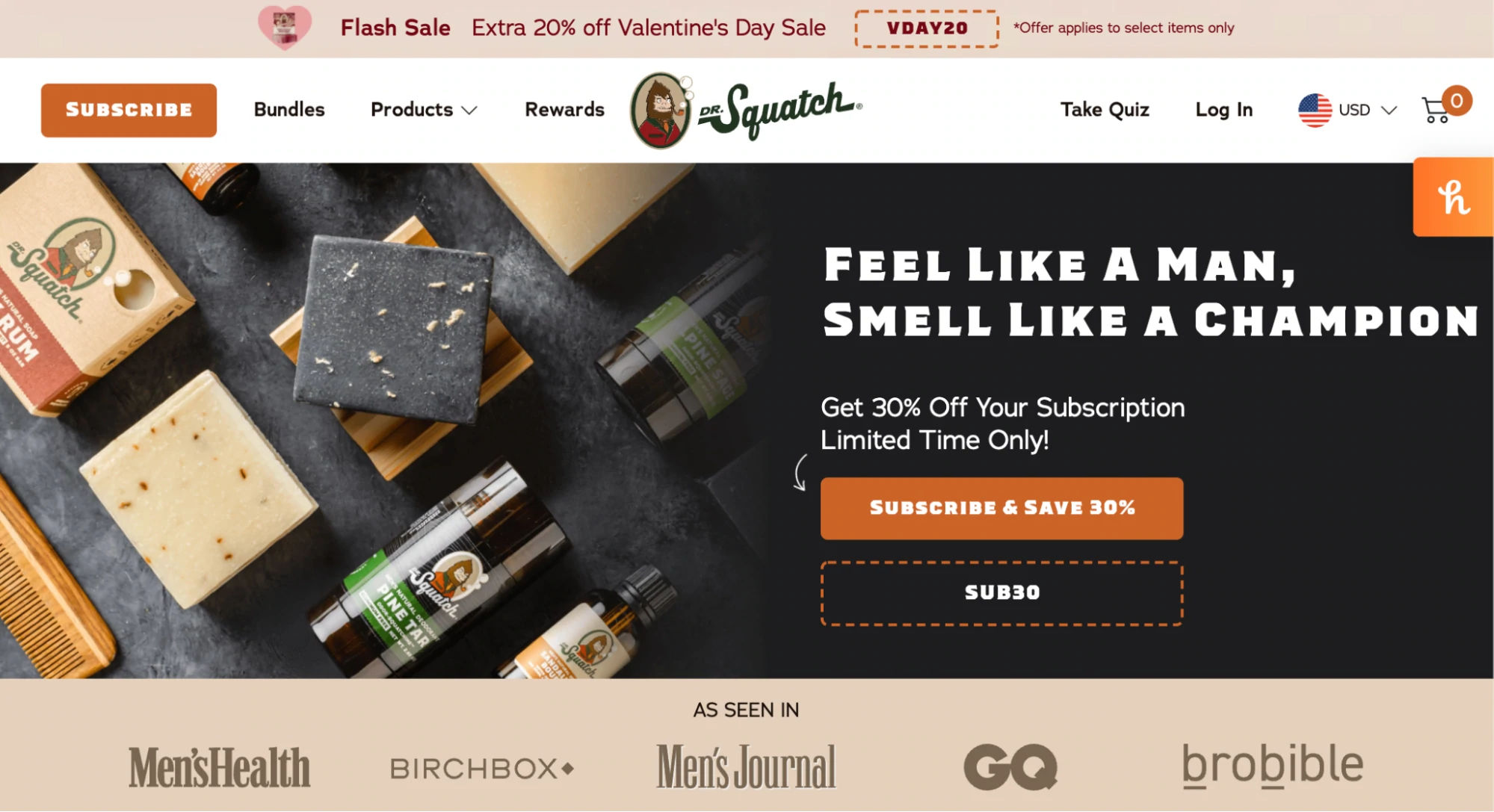Go to the Bundles menu item
Screen dimensions: 1494x812
click(x=289, y=110)
